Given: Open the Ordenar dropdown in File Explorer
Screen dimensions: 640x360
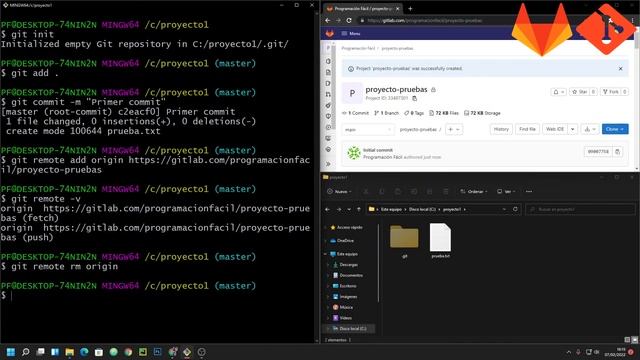Looking at the screenshot, I should tap(473, 191).
